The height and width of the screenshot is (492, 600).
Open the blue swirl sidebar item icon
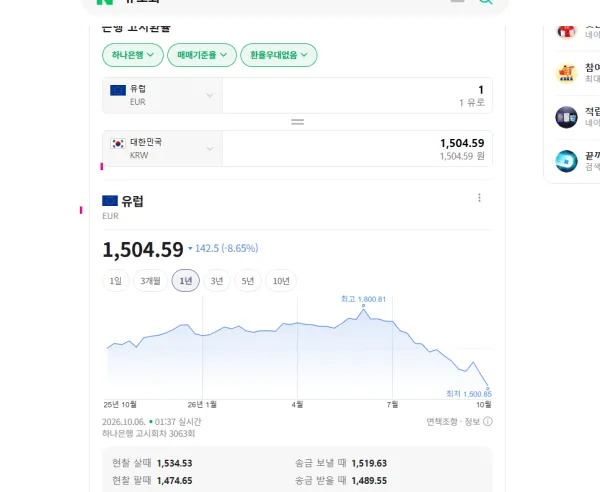click(566, 161)
